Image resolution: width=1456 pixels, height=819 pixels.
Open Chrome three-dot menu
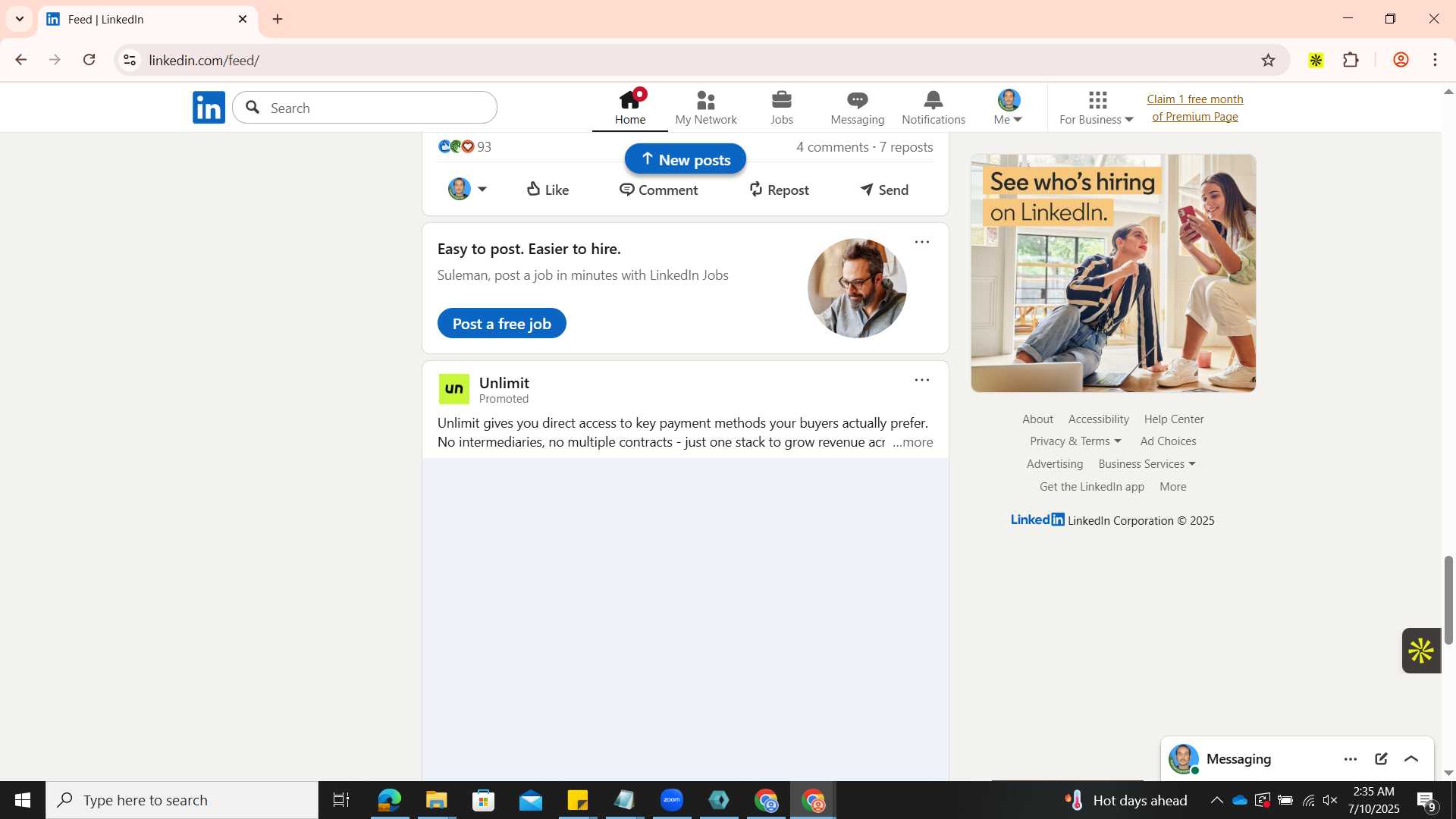coord(1436,60)
